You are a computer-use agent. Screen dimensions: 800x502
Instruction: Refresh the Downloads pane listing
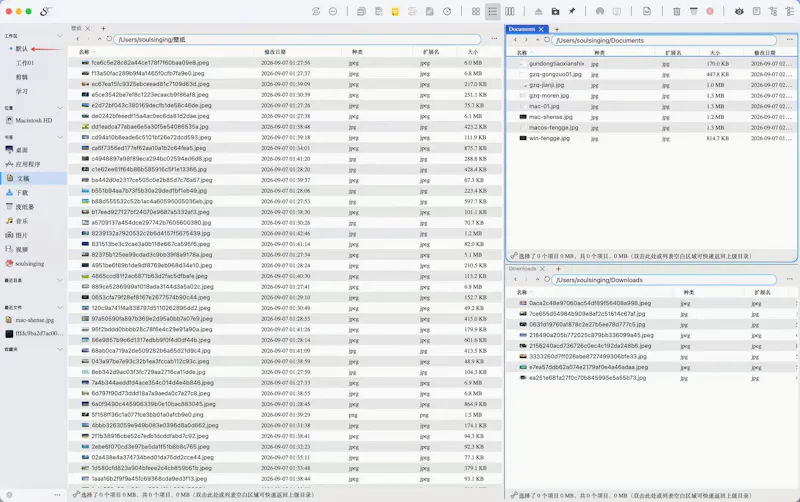[x=547, y=280]
